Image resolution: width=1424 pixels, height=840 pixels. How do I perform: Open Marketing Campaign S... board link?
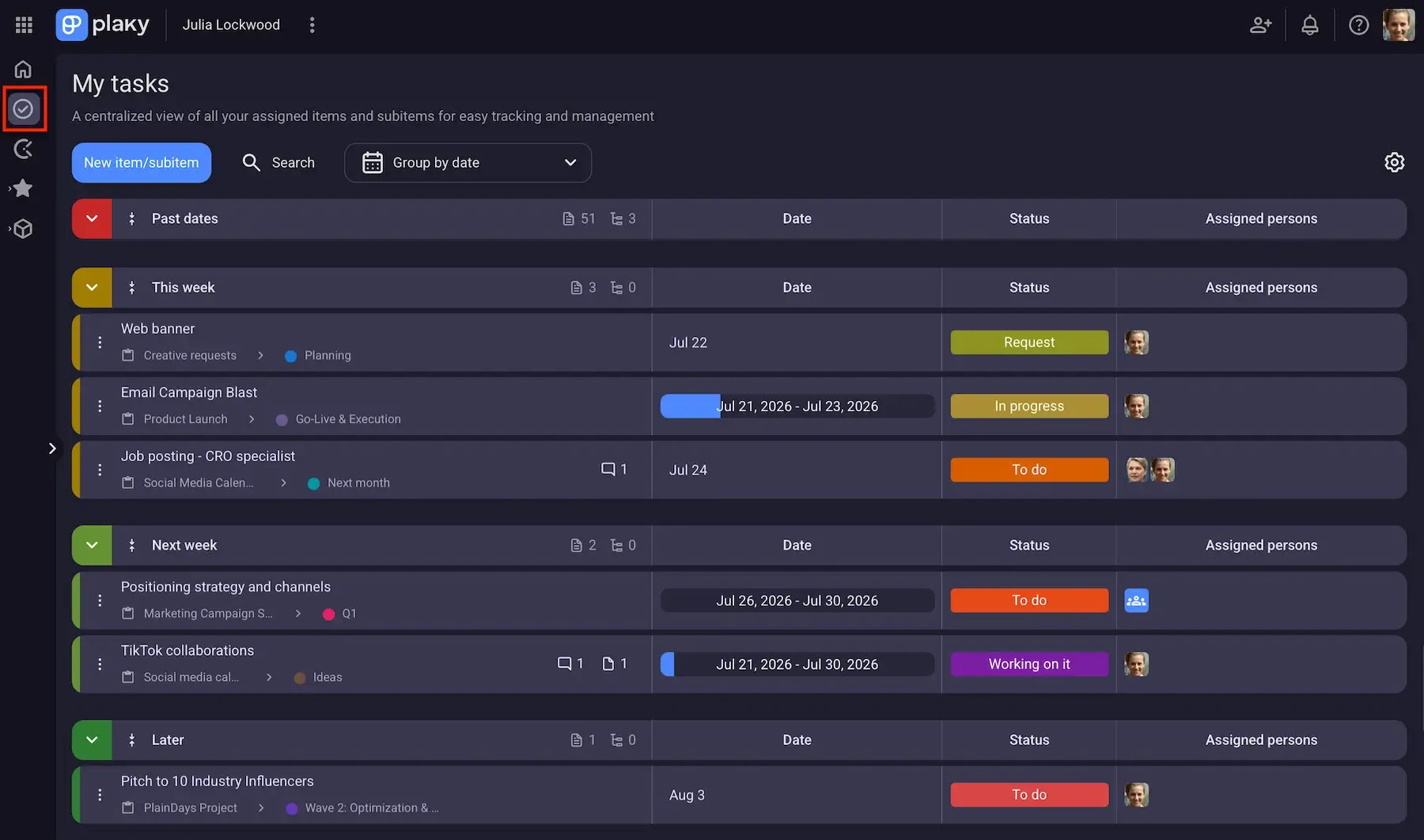208,614
